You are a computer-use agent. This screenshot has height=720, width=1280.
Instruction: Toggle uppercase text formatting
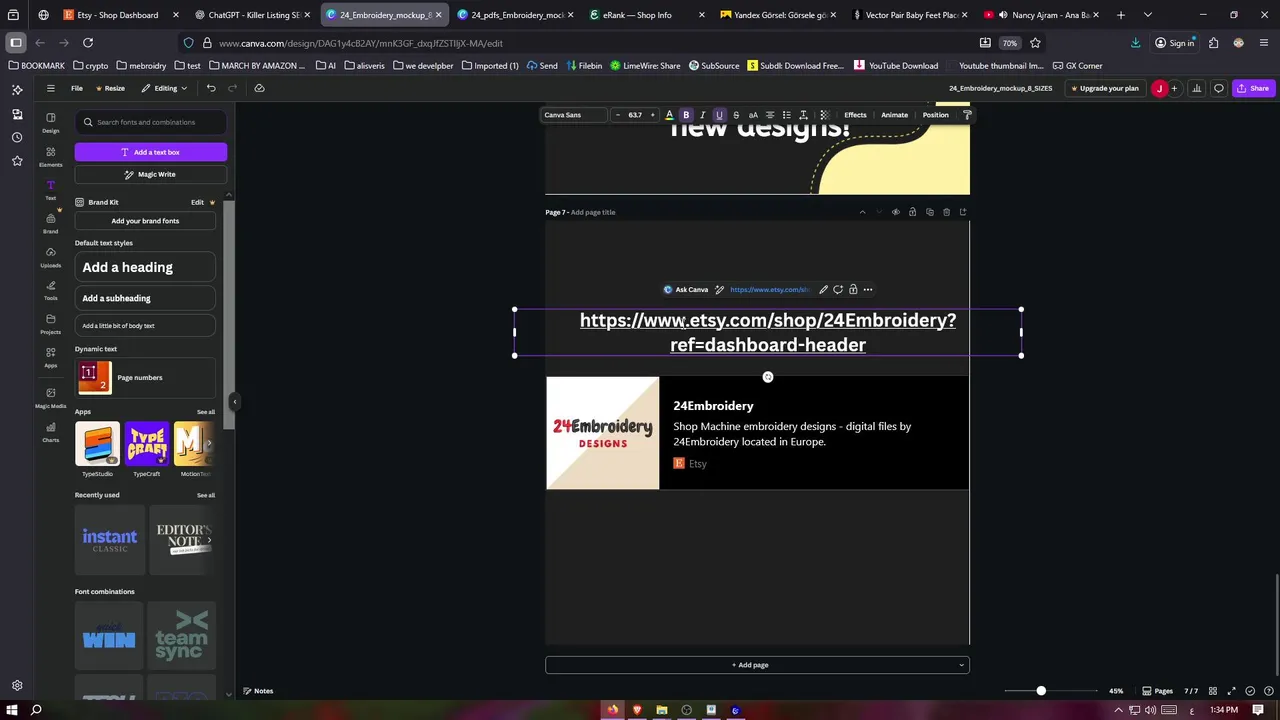coord(753,115)
